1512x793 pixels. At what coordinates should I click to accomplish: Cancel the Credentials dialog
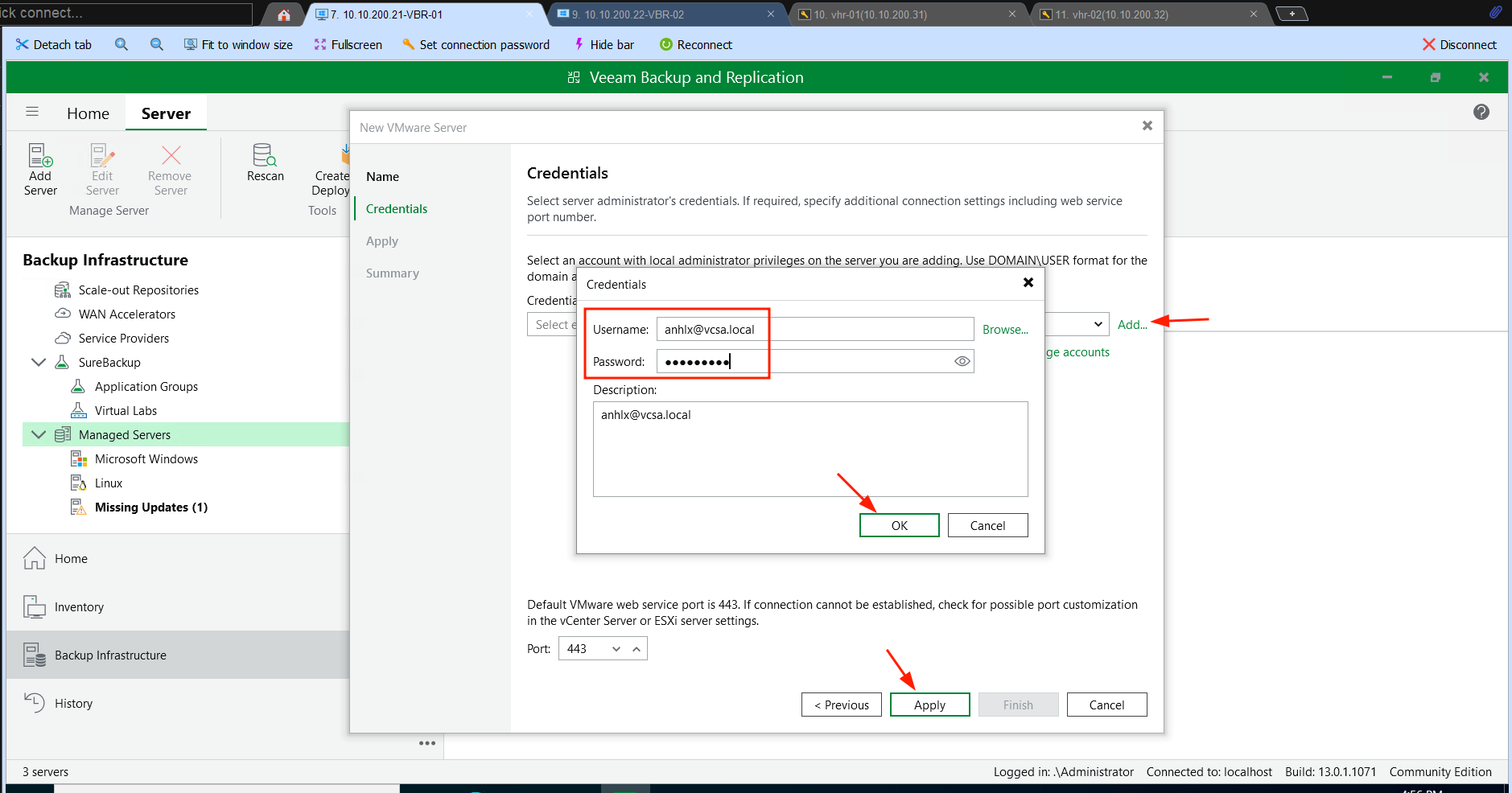click(987, 525)
